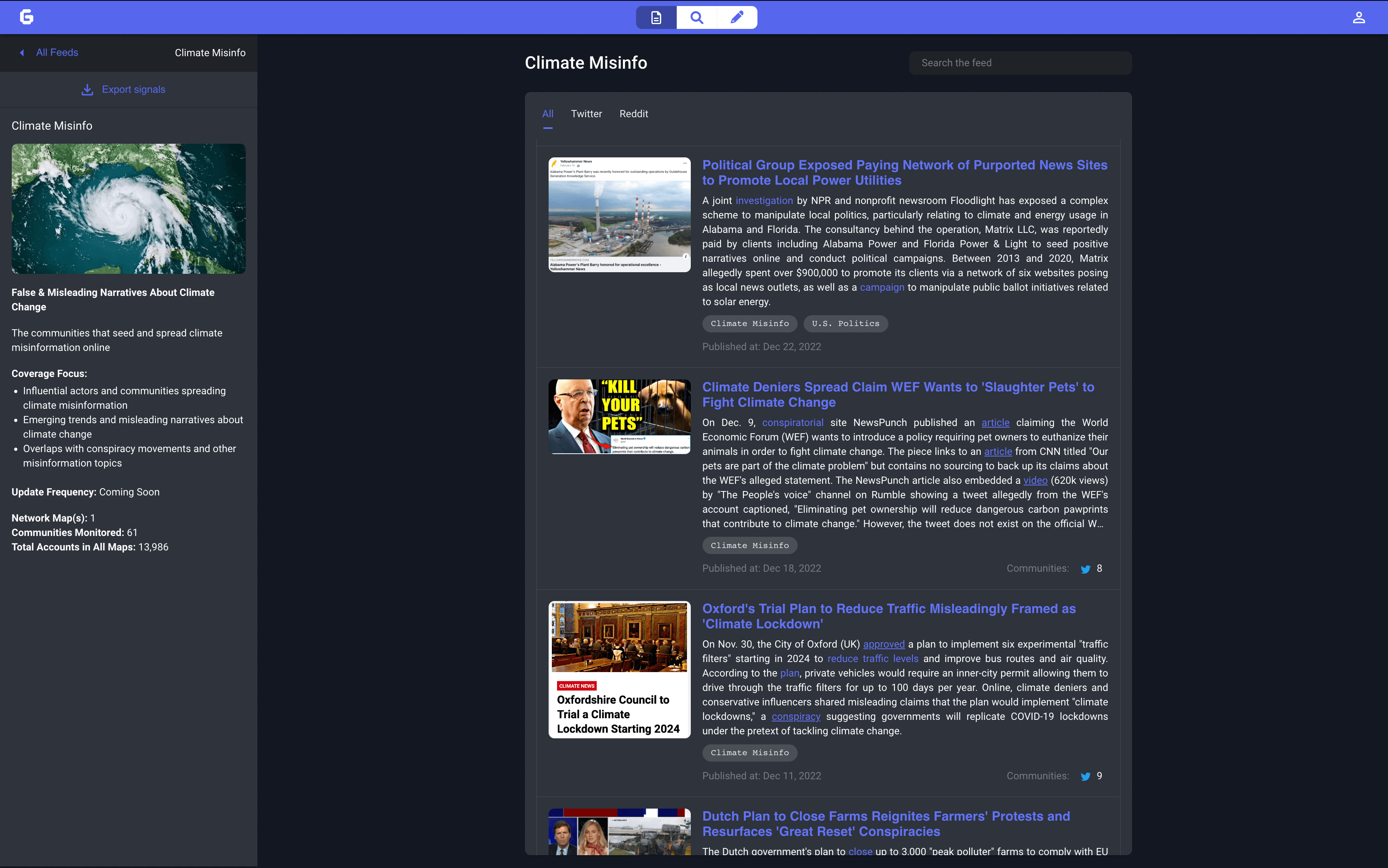The width and height of the screenshot is (1388, 868).
Task: Click the 'Network Map(s): 1' text
Action: click(x=53, y=518)
